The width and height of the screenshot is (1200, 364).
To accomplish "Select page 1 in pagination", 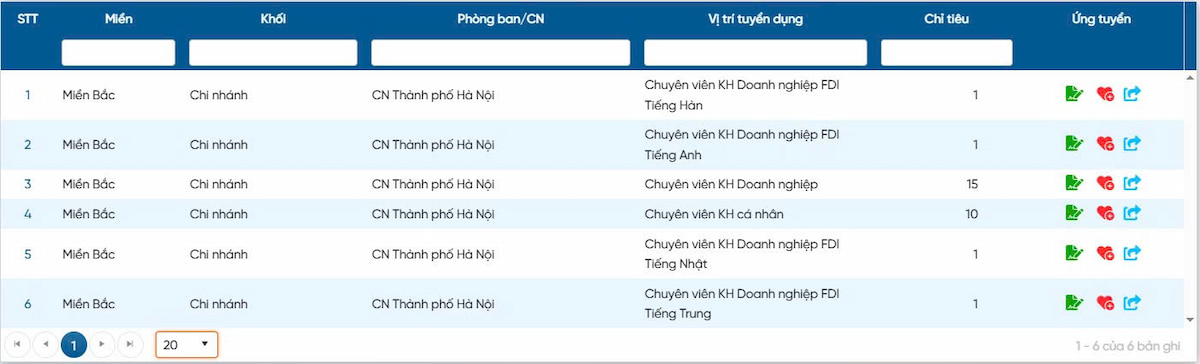I will click(x=73, y=345).
